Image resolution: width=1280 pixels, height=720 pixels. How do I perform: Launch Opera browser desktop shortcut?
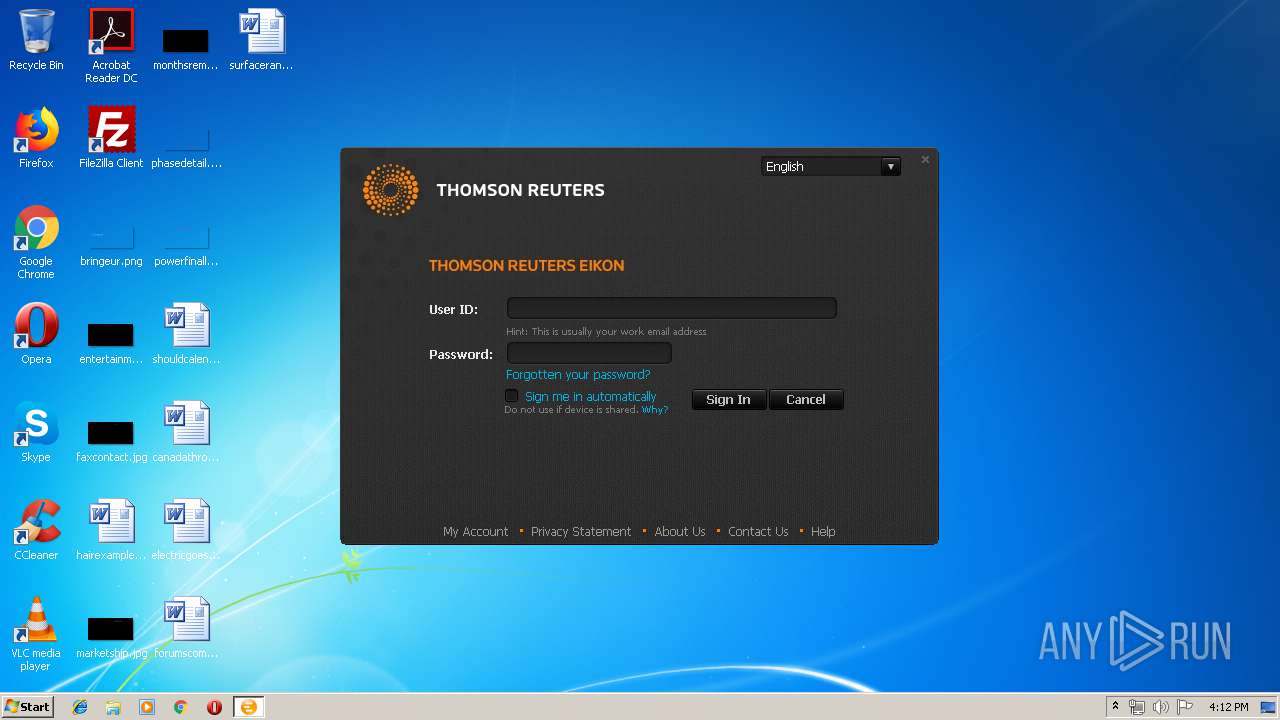click(x=36, y=334)
